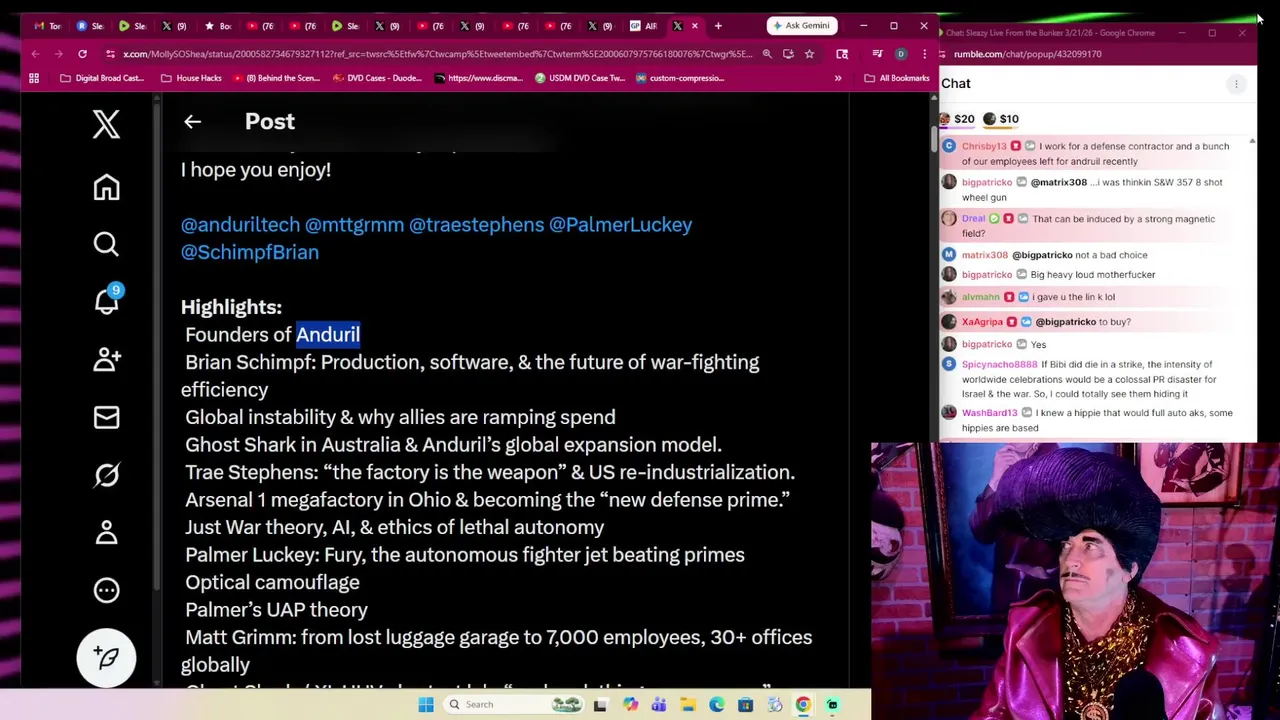This screenshot has height=720, width=1280.
Task: Open the @PalmerLuckey mention
Action: (620, 225)
